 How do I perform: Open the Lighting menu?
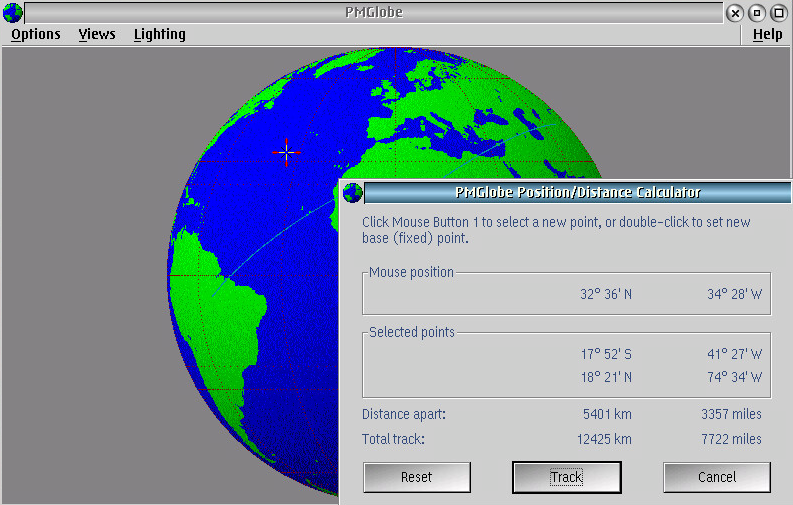click(159, 34)
